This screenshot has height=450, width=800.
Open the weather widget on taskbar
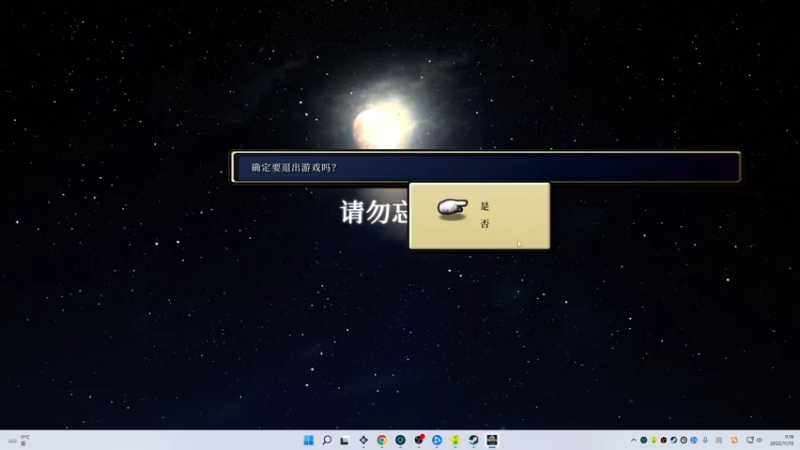(18, 440)
